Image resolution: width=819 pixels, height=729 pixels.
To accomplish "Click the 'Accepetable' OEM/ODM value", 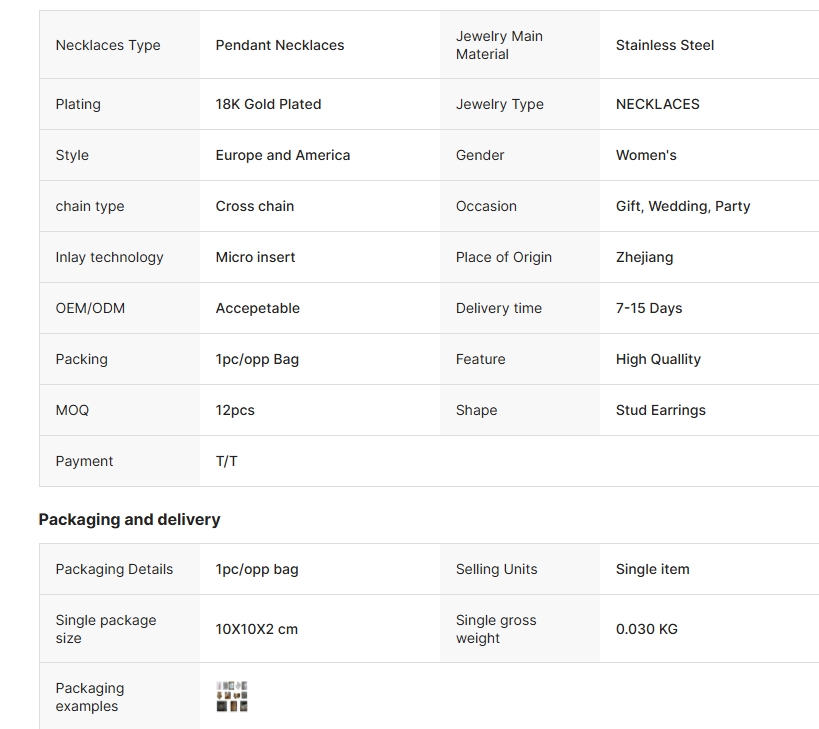I will click(258, 308).
